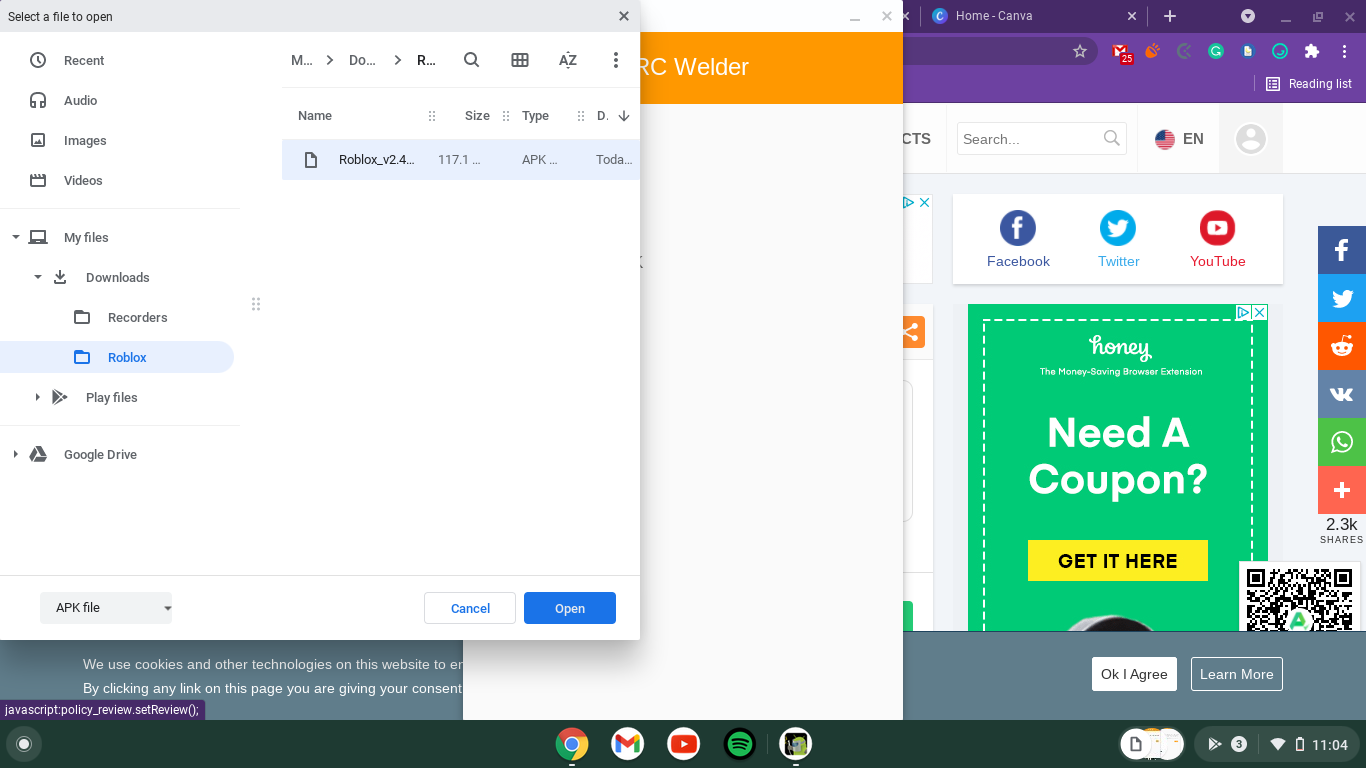Open the Reading list
Image resolution: width=1366 pixels, height=768 pixels.
1309,84
